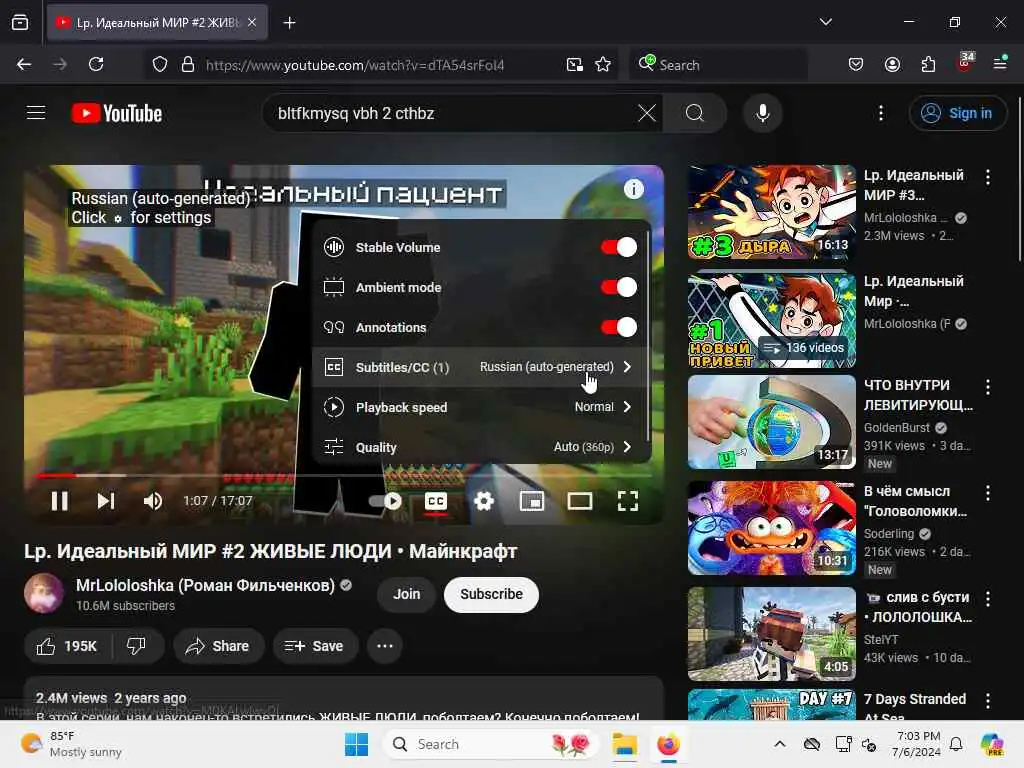Viewport: 1024px width, 768px height.
Task: Search with your voice microphone icon
Action: 762,113
